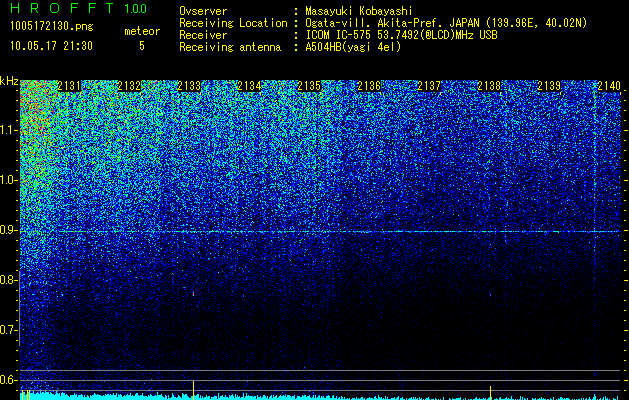Image resolution: width=629 pixels, height=400 pixels.
Task: Click the 2139 time marker
Action: pos(549,86)
